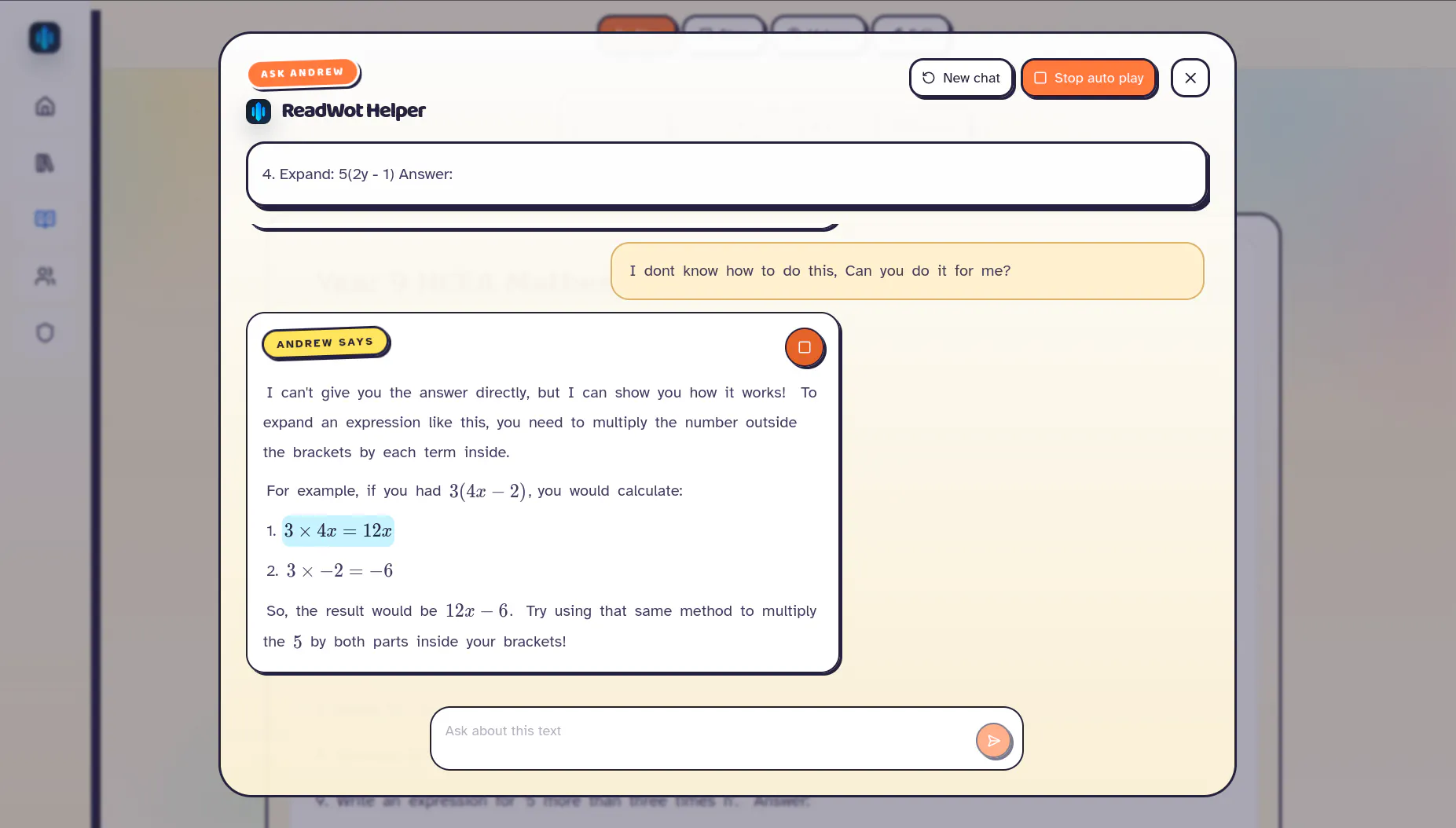Click 'For example, if you had 3(4x − 2)' line
1456x828 pixels.
(x=475, y=491)
